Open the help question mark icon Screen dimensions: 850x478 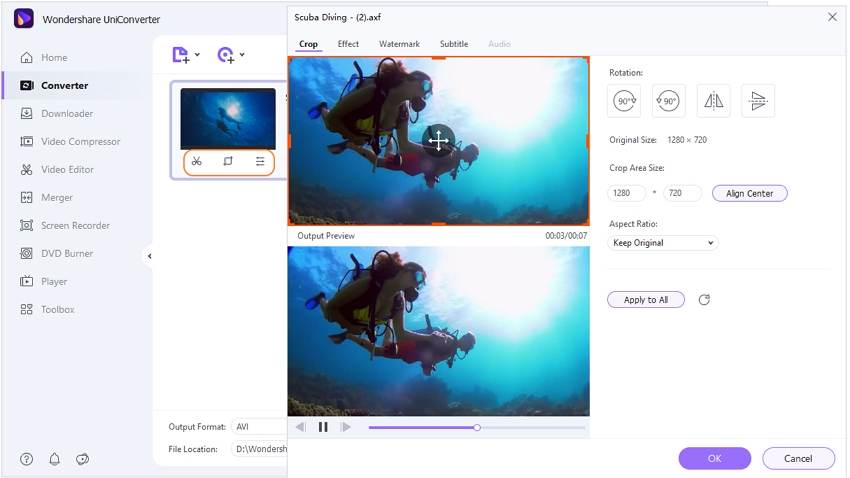pyautogui.click(x=26, y=459)
